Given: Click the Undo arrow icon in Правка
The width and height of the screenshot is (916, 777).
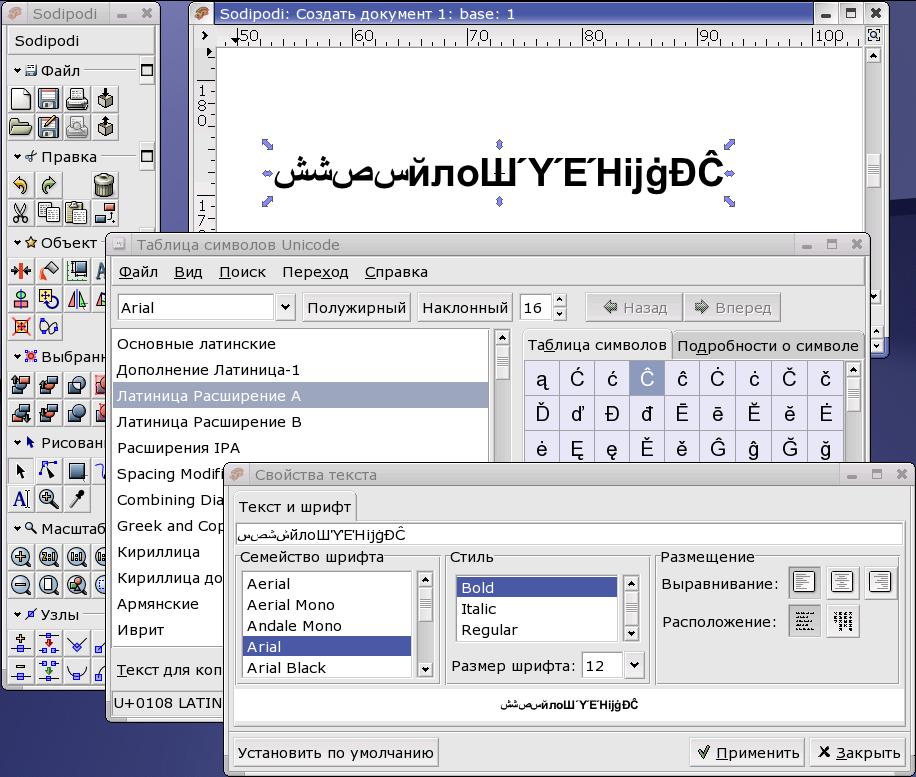Looking at the screenshot, I should (21, 185).
